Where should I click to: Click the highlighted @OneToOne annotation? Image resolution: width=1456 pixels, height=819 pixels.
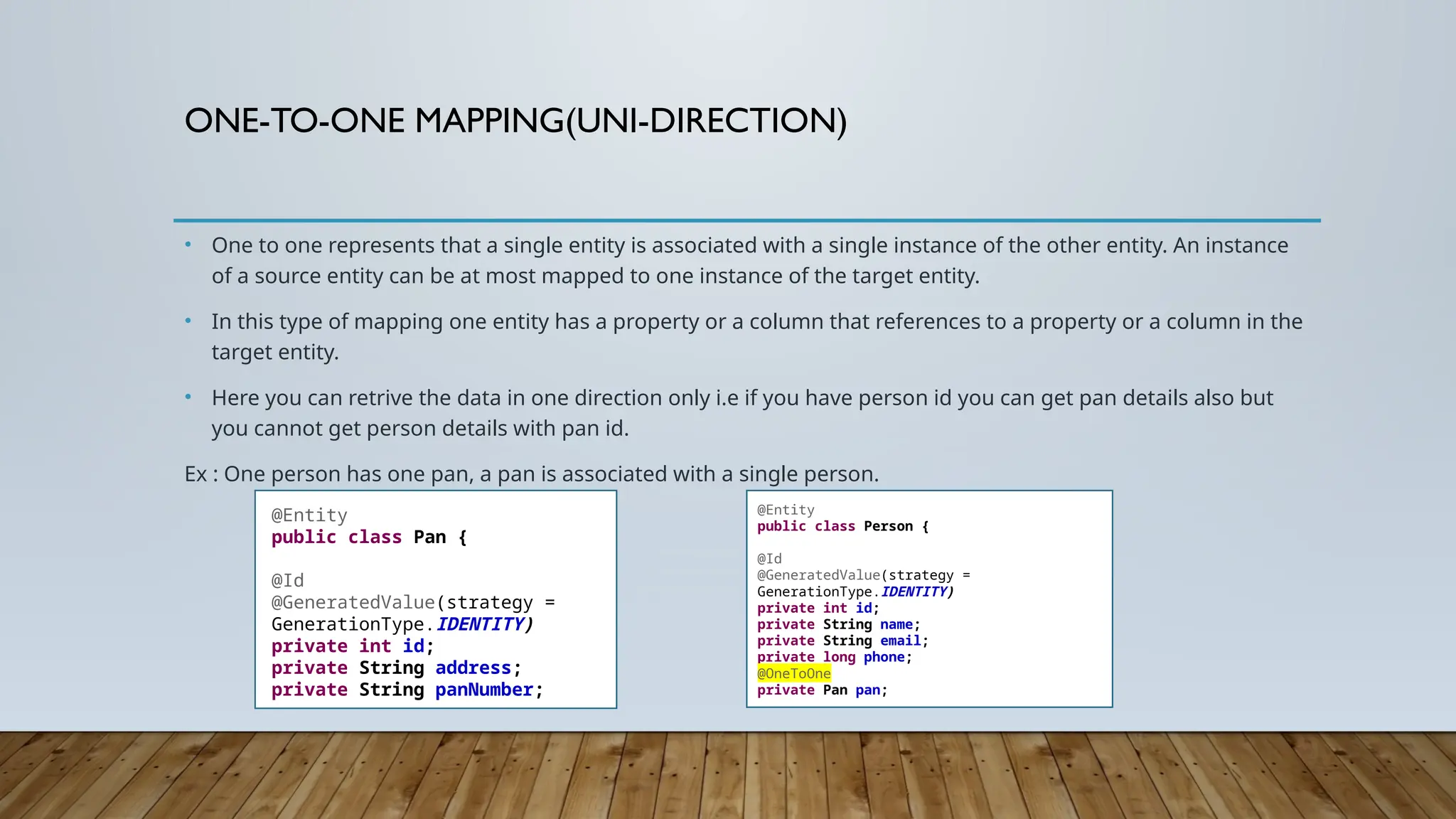click(x=793, y=673)
